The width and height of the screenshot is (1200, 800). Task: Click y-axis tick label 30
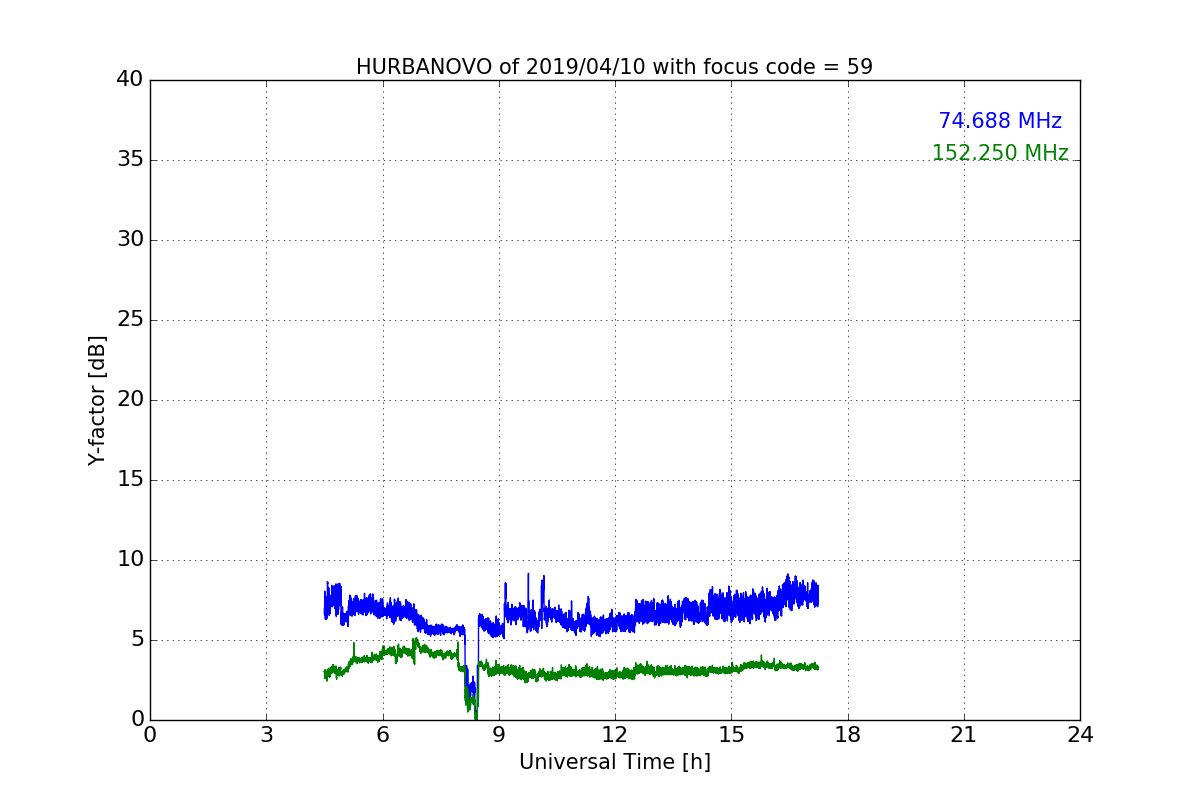tap(130, 240)
